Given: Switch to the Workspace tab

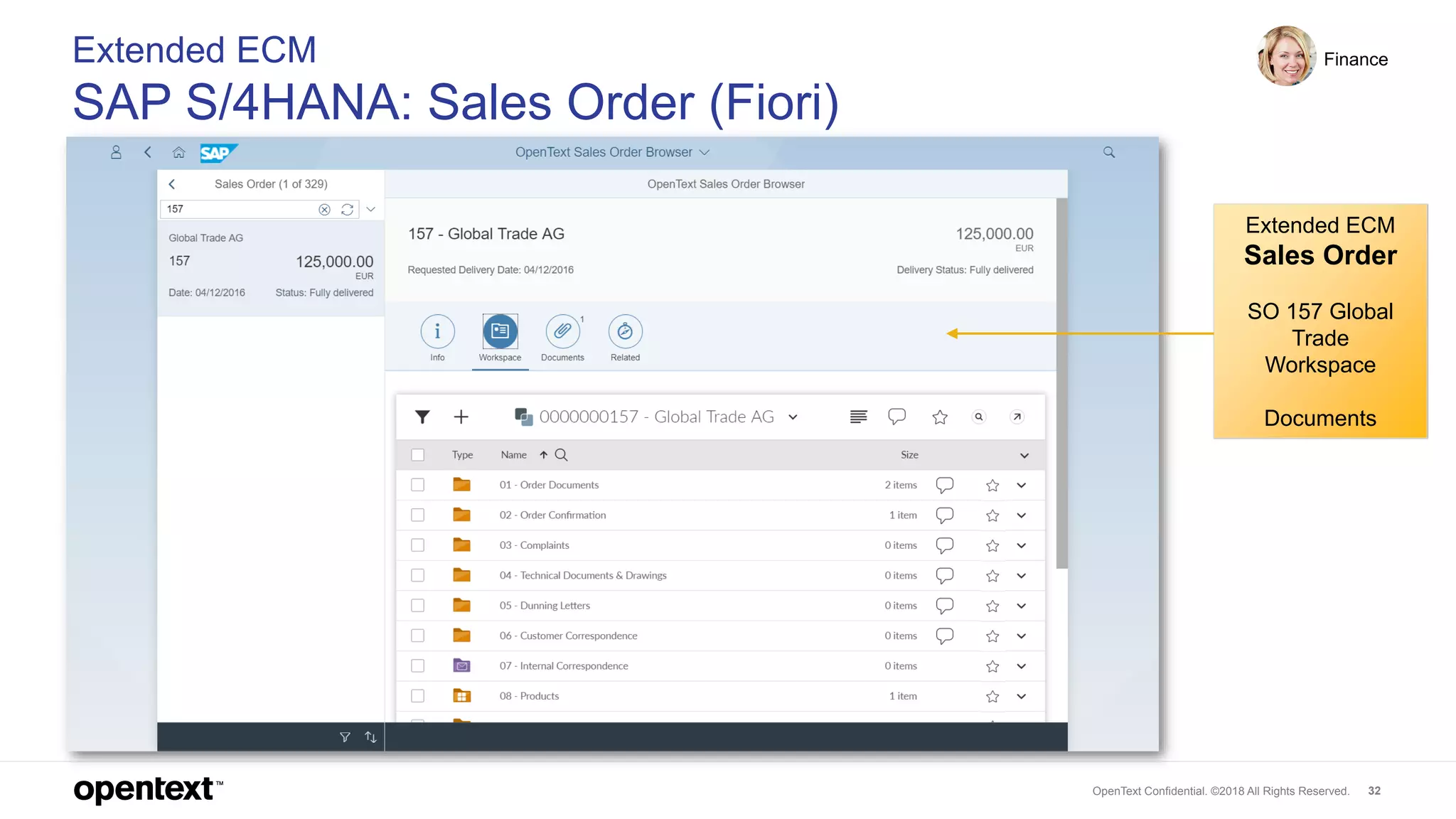Looking at the screenshot, I should click(500, 338).
